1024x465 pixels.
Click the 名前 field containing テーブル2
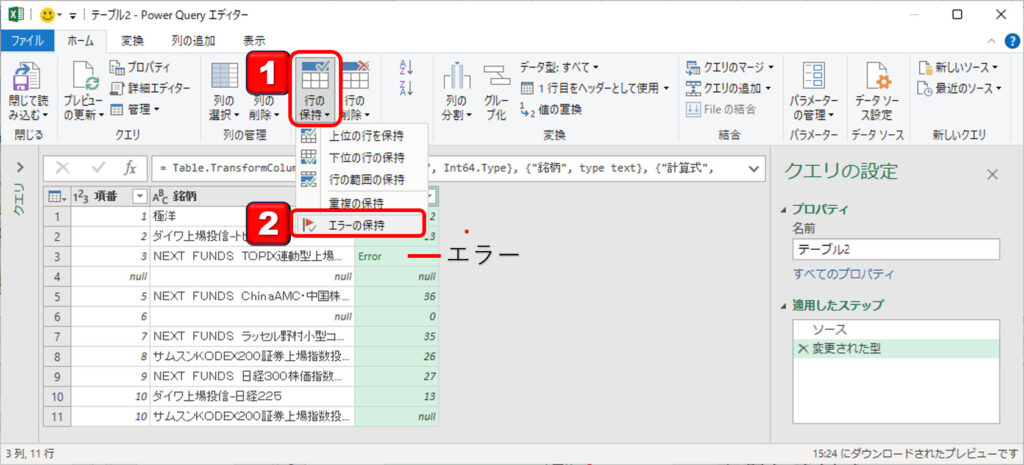(896, 249)
